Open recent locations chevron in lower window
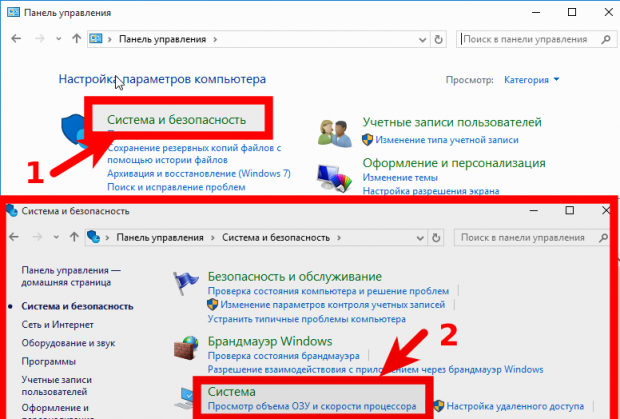 56,237
